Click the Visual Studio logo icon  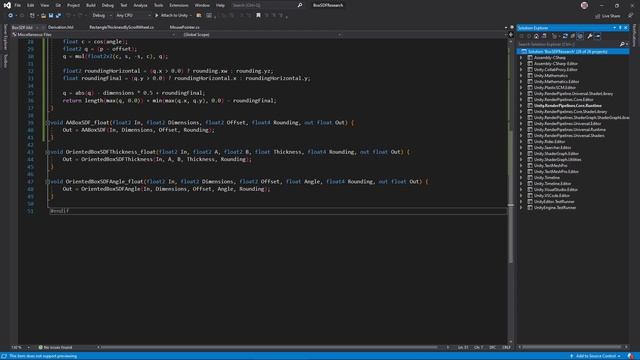point(7,5)
